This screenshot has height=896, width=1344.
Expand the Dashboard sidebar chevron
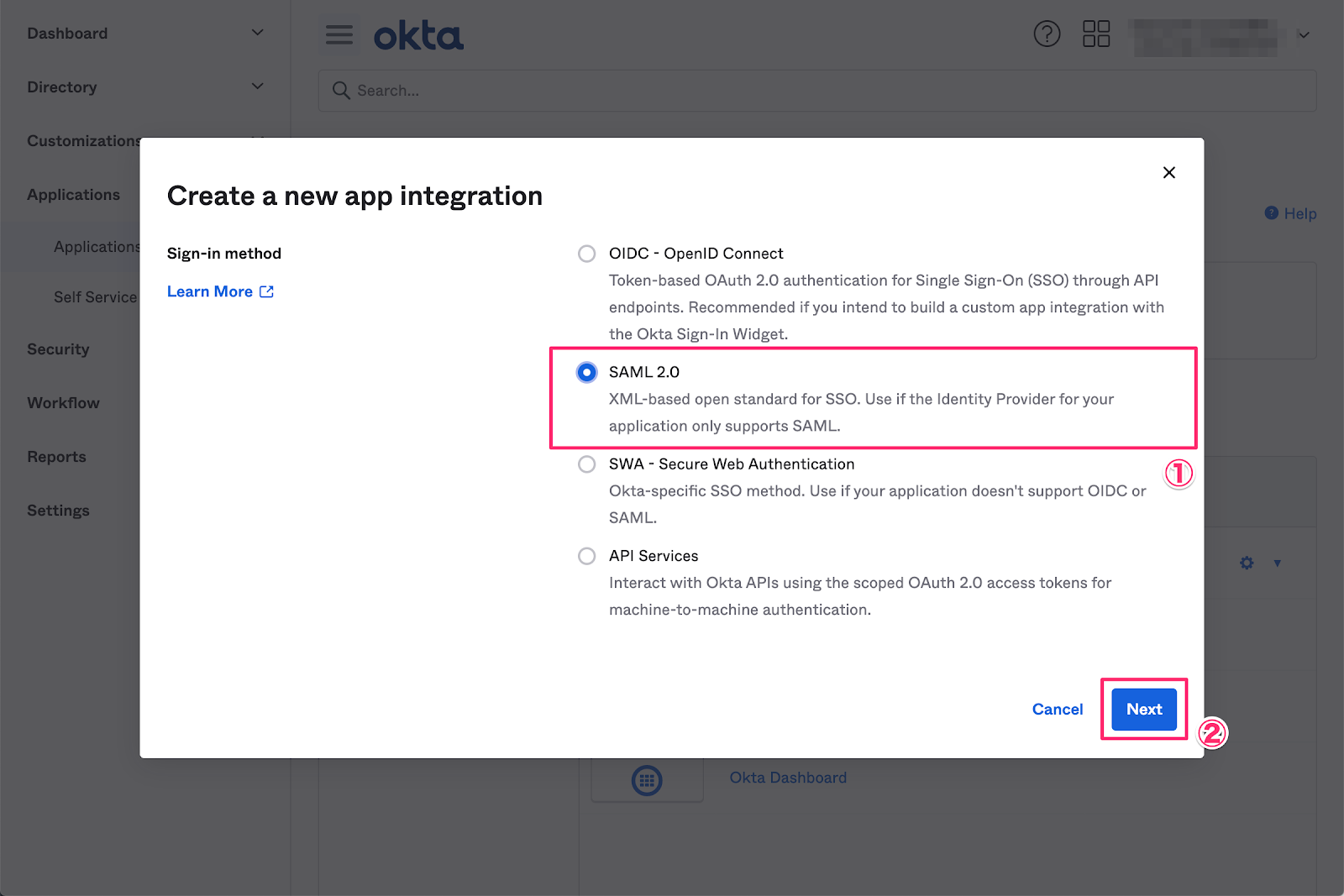pyautogui.click(x=258, y=33)
